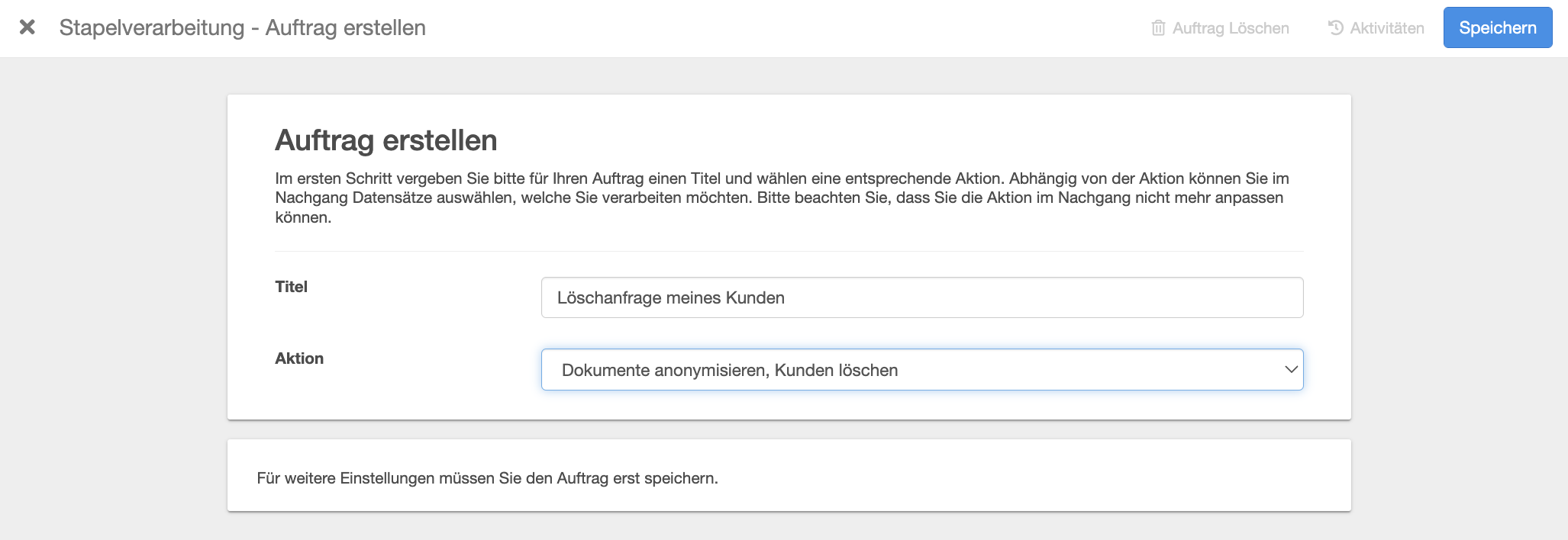Click the chevron arrow of the Aktion select
Image resolution: width=1568 pixels, height=540 pixels.
coord(1291,370)
